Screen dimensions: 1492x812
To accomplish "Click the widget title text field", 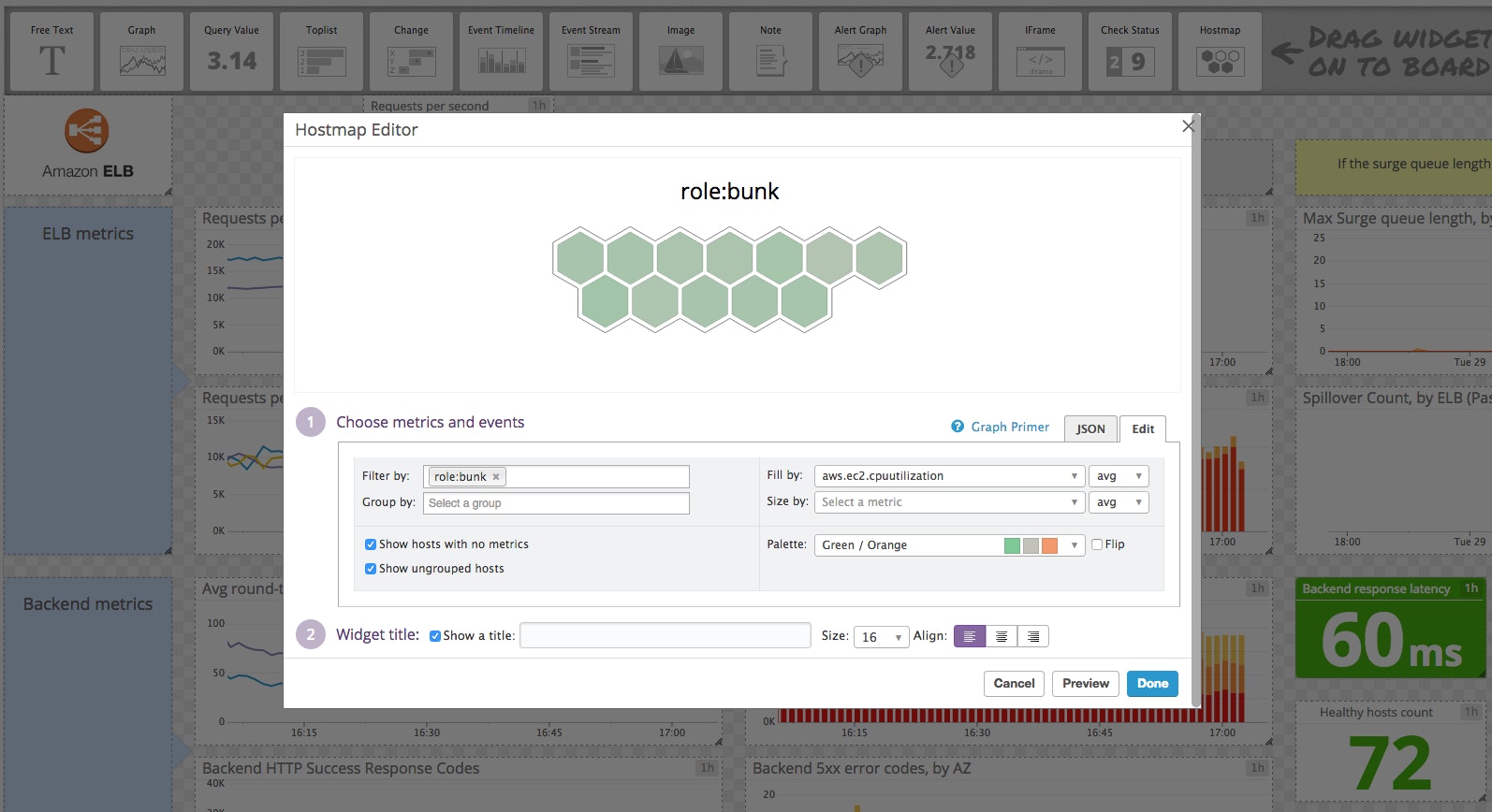I will click(665, 636).
